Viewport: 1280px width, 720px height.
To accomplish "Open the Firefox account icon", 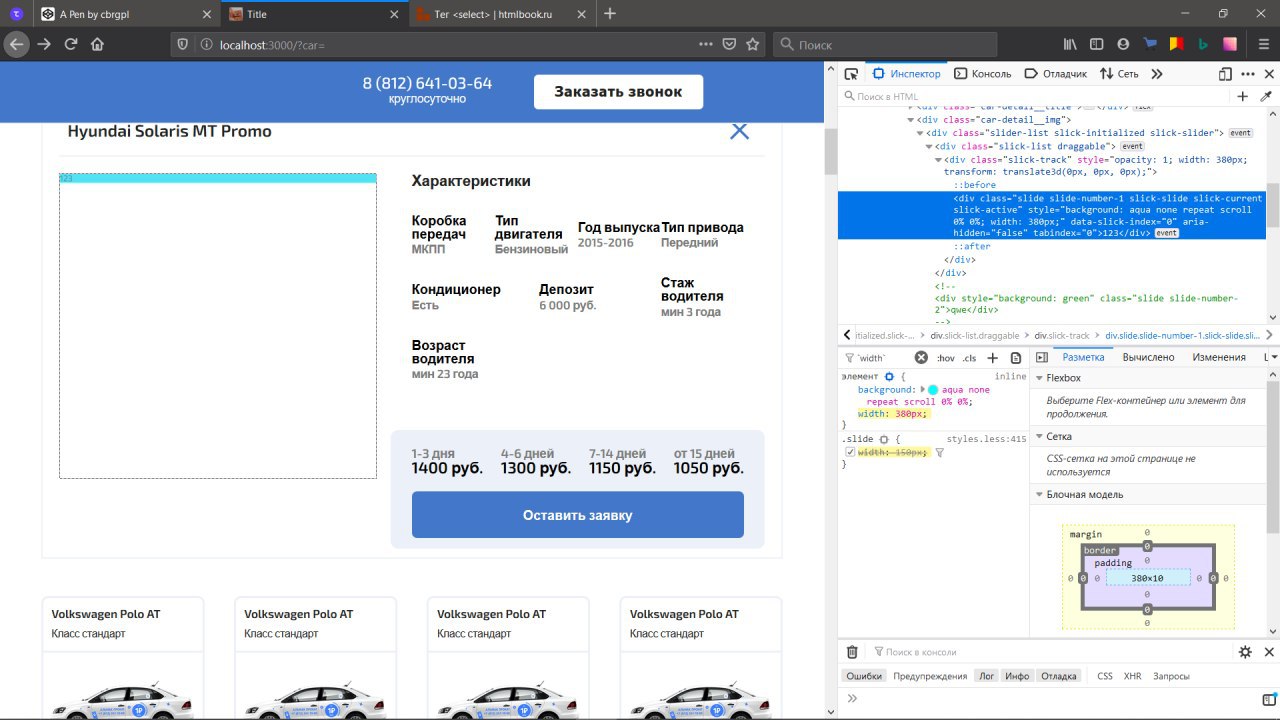I will (x=1123, y=44).
